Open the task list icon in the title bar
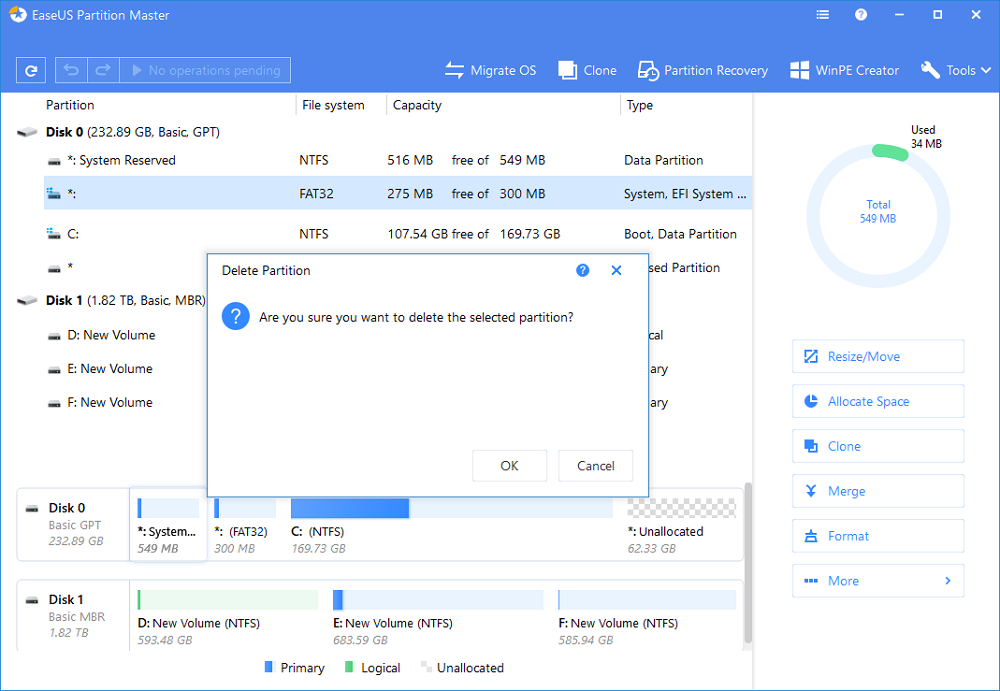Viewport: 1000px width, 691px height. [x=823, y=15]
